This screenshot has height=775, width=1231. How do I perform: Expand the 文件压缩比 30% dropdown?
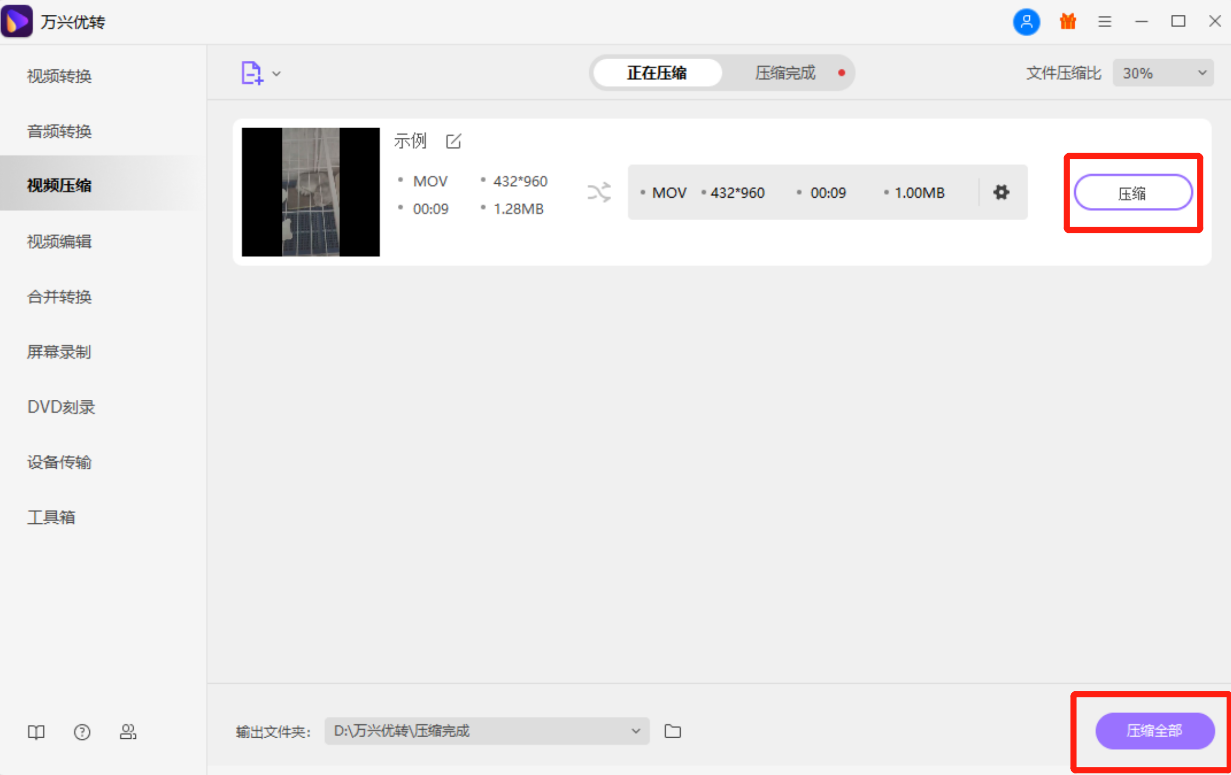tap(1162, 72)
